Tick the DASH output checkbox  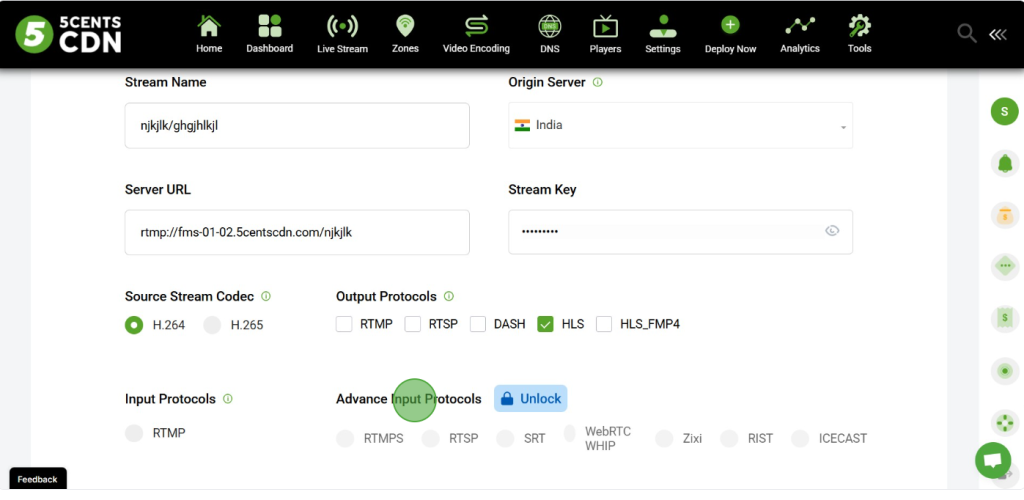point(478,324)
